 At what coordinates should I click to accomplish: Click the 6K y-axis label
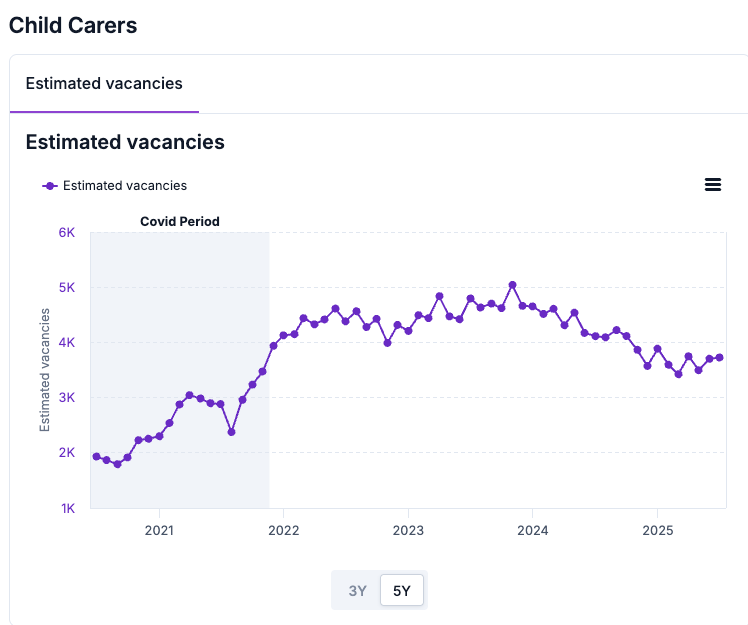click(67, 232)
